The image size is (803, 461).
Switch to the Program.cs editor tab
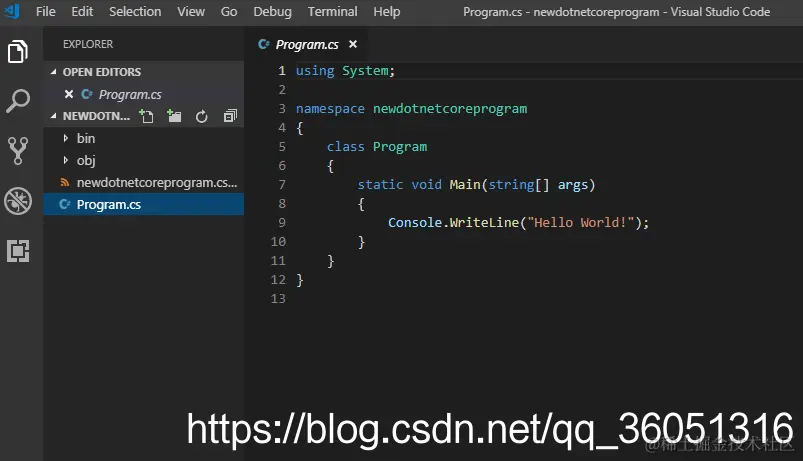tap(307, 45)
